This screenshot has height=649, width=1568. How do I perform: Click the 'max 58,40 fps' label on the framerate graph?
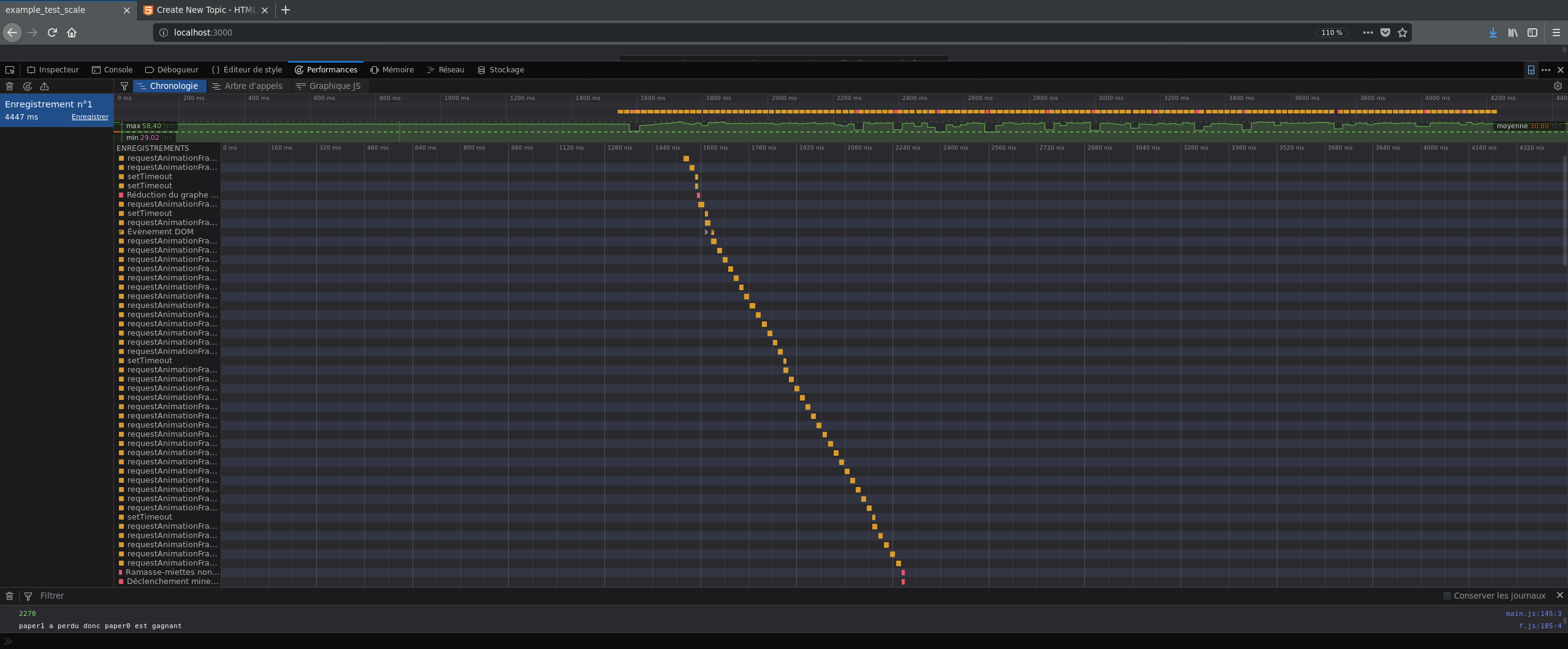[150, 126]
